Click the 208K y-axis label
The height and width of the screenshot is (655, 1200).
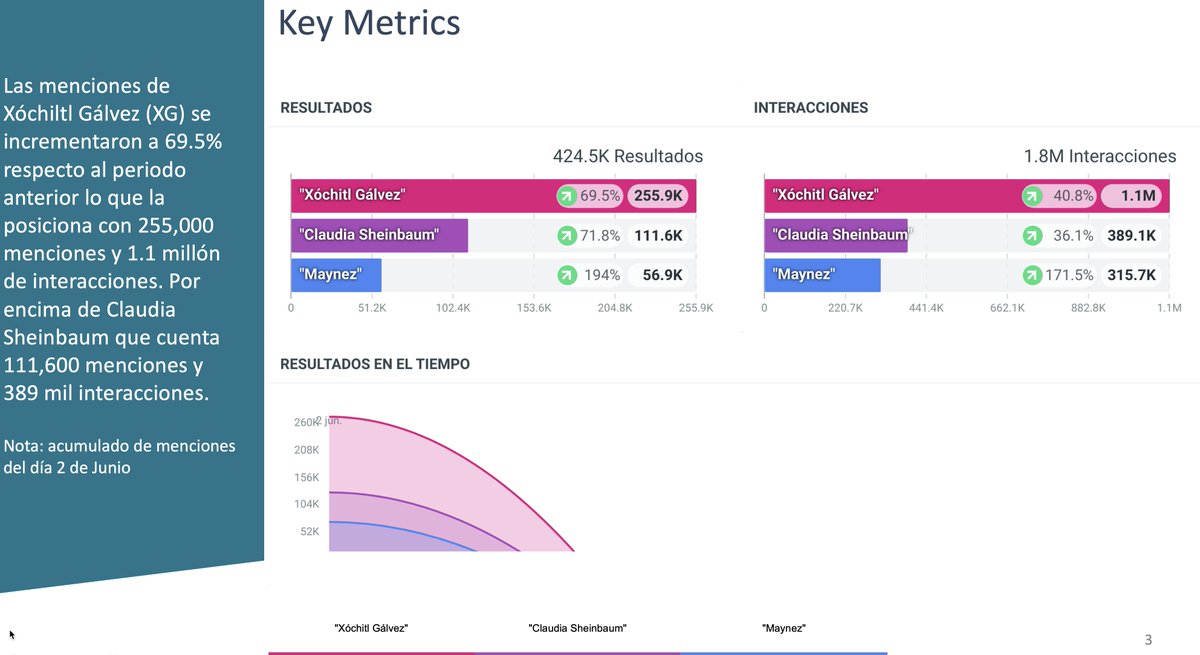306,450
